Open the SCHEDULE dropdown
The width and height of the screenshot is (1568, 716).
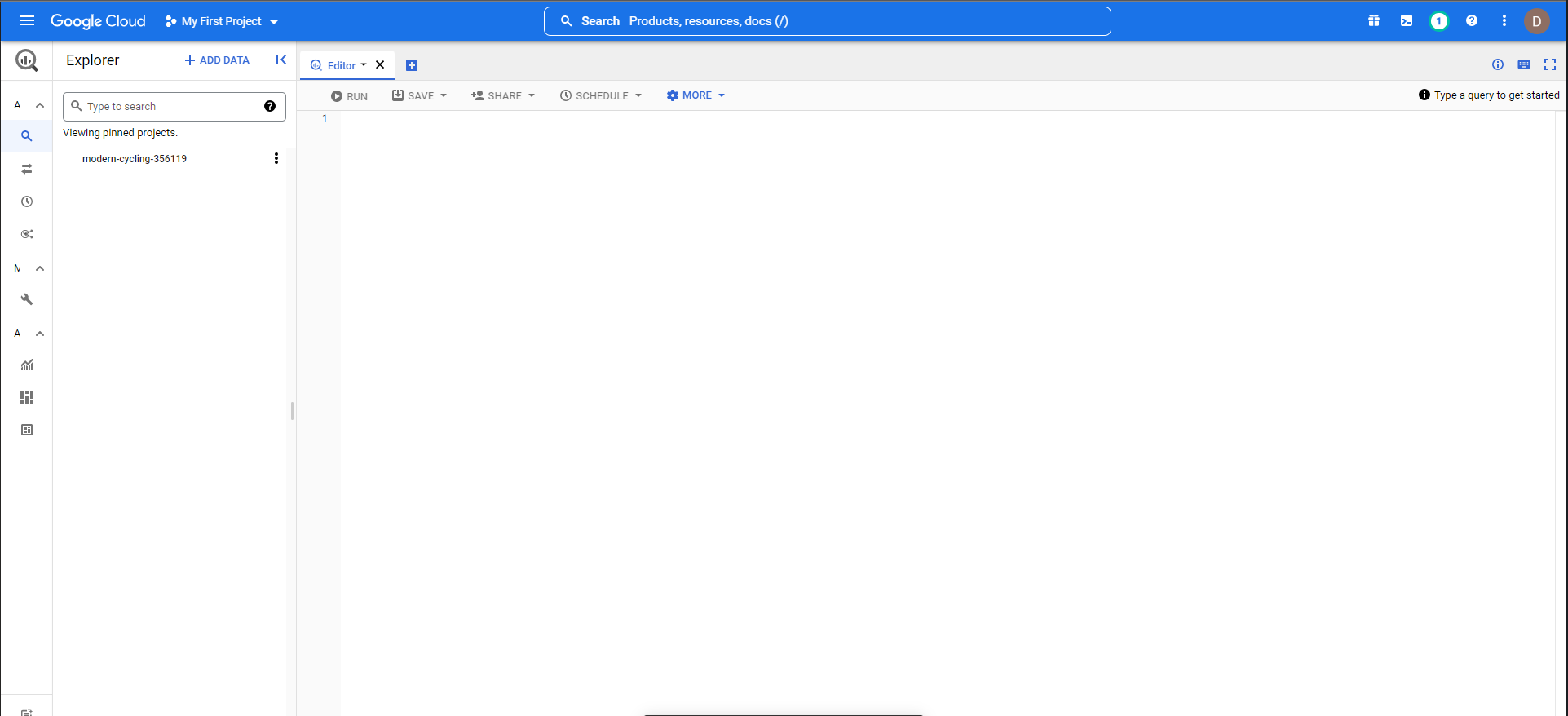point(601,95)
